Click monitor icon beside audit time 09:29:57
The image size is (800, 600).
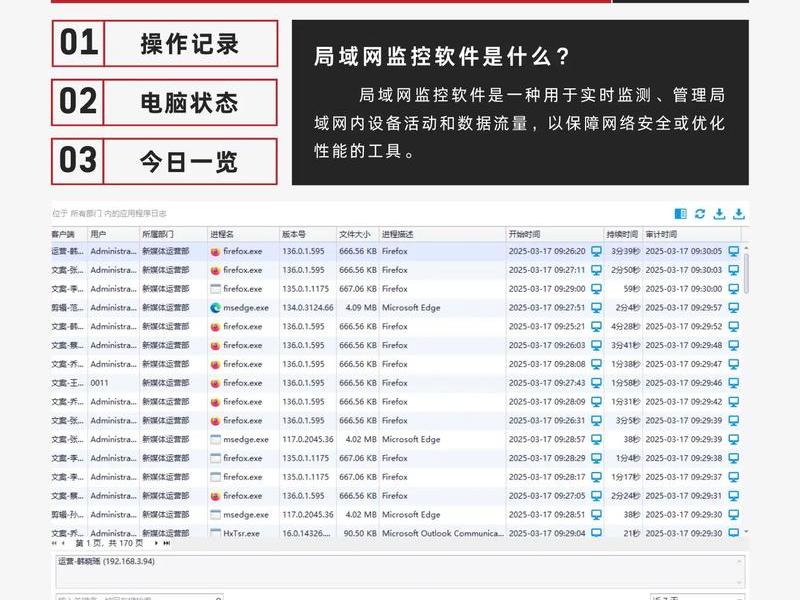coord(734,308)
